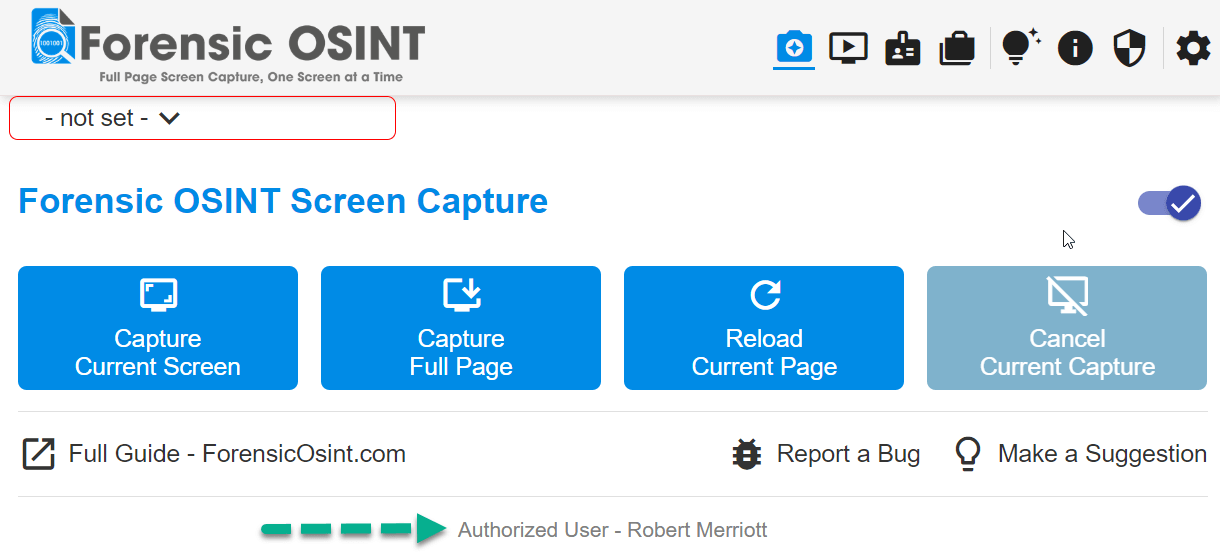Open the info circle icon
The width and height of the screenshot is (1220, 552).
pos(1075,48)
